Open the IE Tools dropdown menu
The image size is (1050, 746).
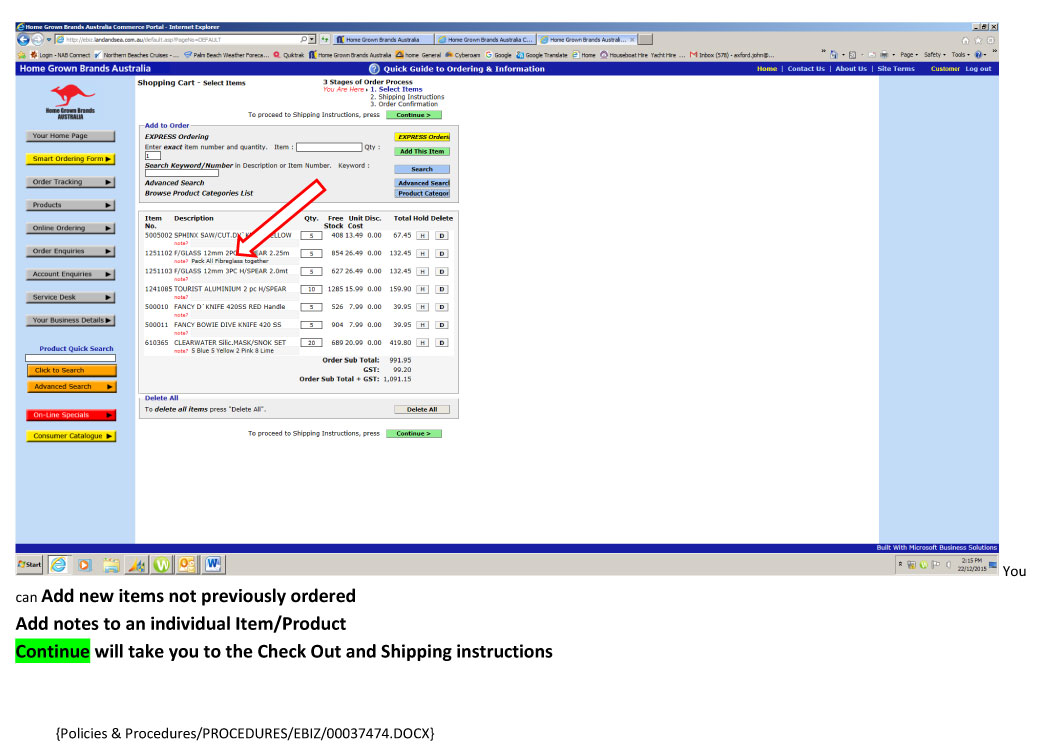click(x=961, y=54)
